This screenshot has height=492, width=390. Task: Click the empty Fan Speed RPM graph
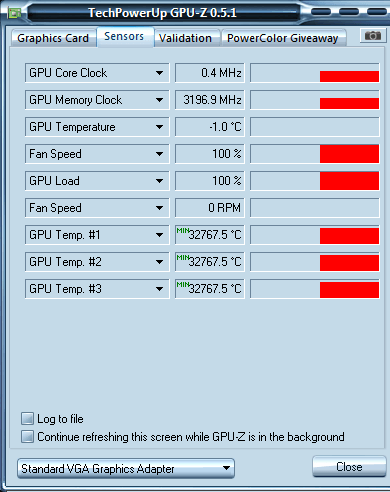[x=315, y=208]
